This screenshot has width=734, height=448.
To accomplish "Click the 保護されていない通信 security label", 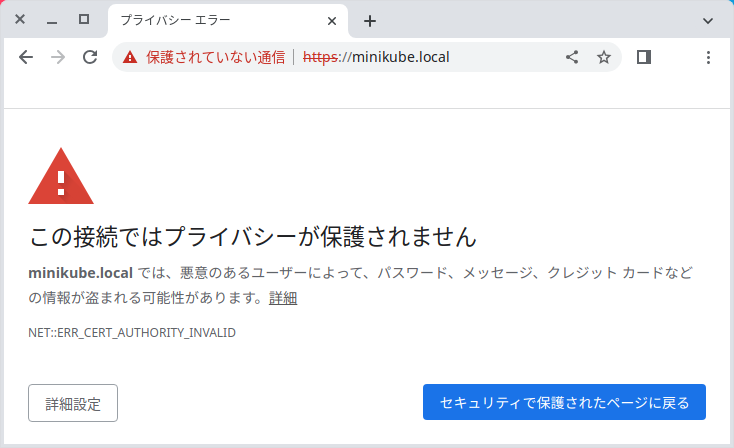I will pyautogui.click(x=215, y=57).
